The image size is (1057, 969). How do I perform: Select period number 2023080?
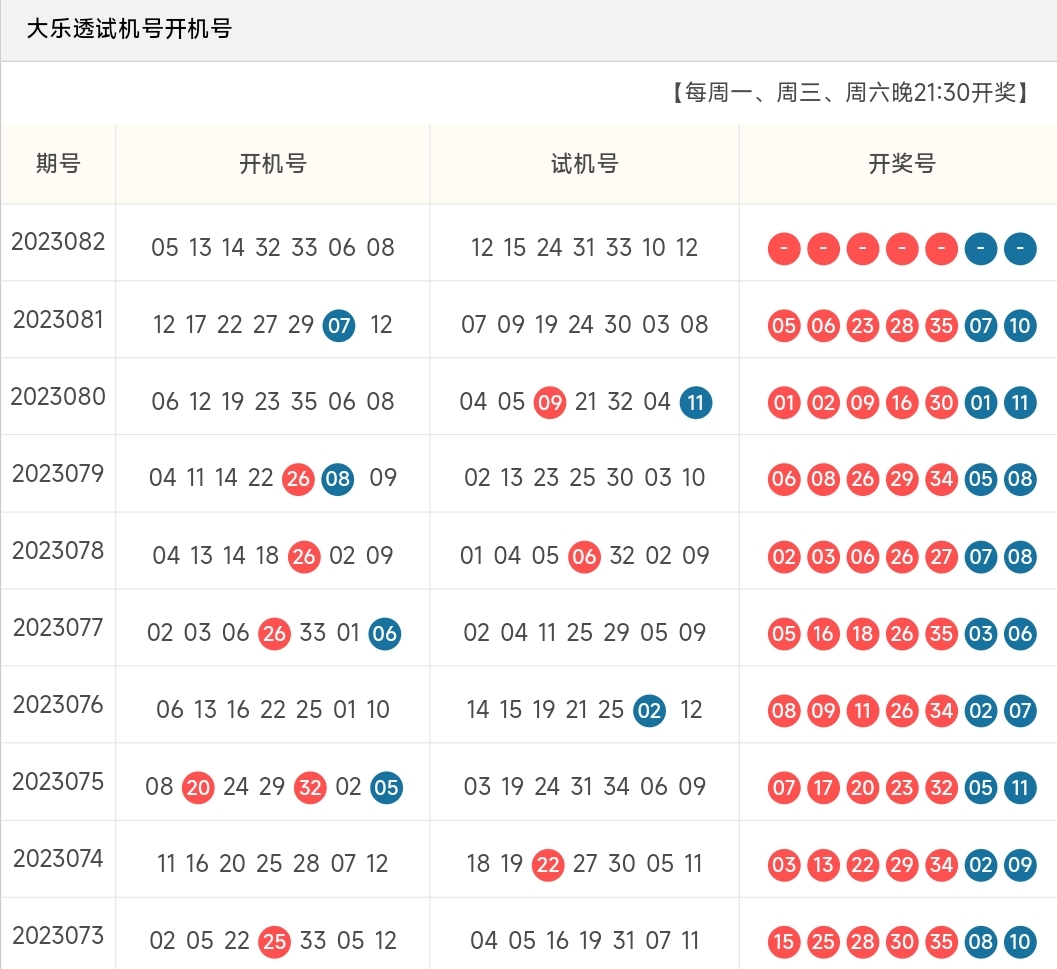pyautogui.click(x=58, y=397)
